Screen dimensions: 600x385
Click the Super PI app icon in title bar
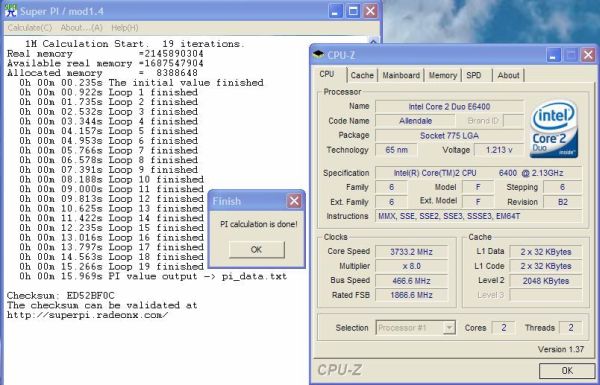11,11
